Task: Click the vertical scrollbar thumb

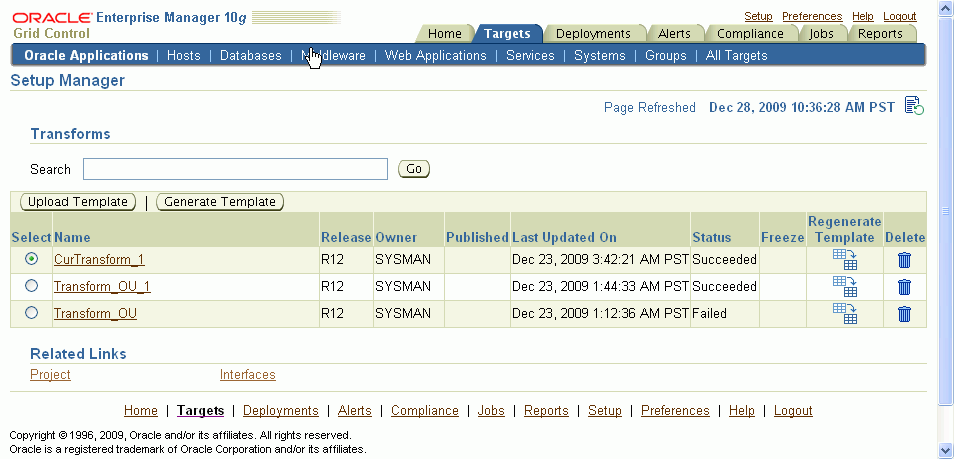Action: (x=945, y=210)
